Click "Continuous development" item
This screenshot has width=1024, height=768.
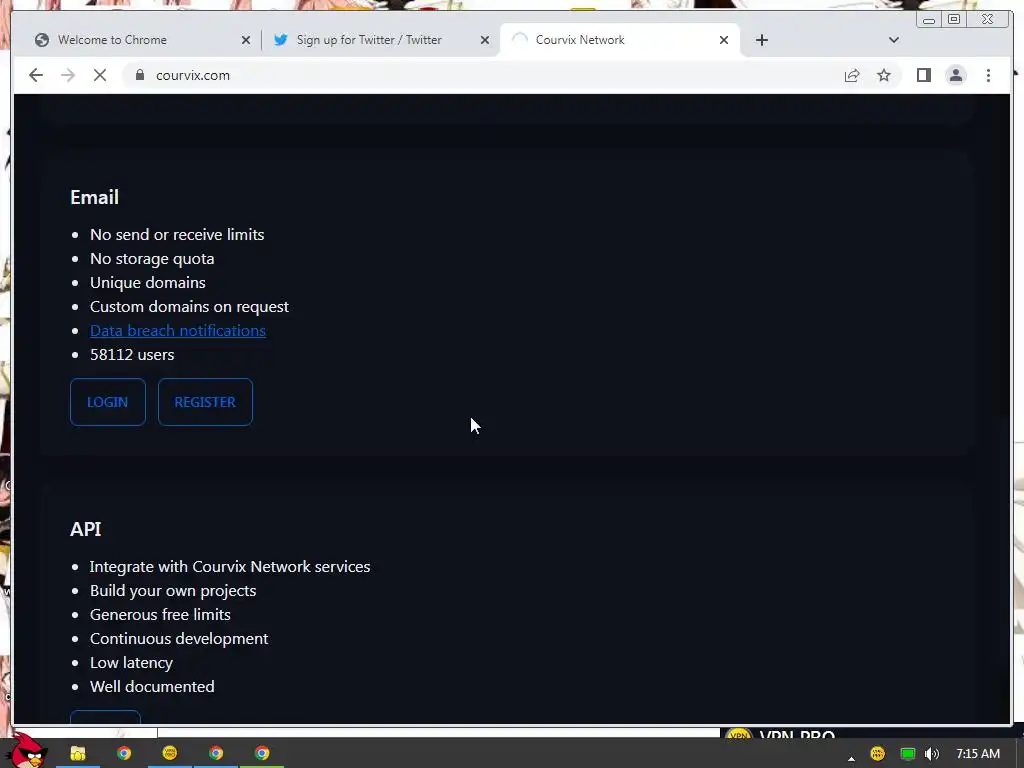click(x=179, y=639)
